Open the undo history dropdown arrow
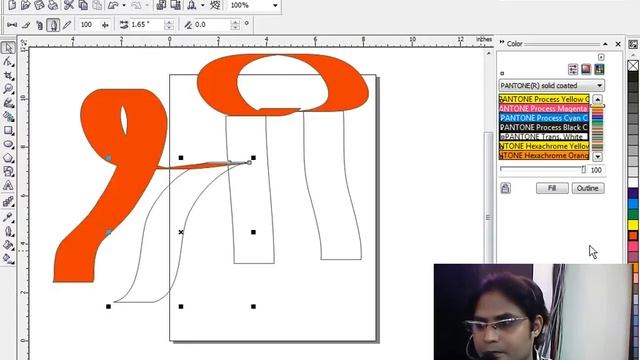Screen dimensions: 640x360 (124, 5)
